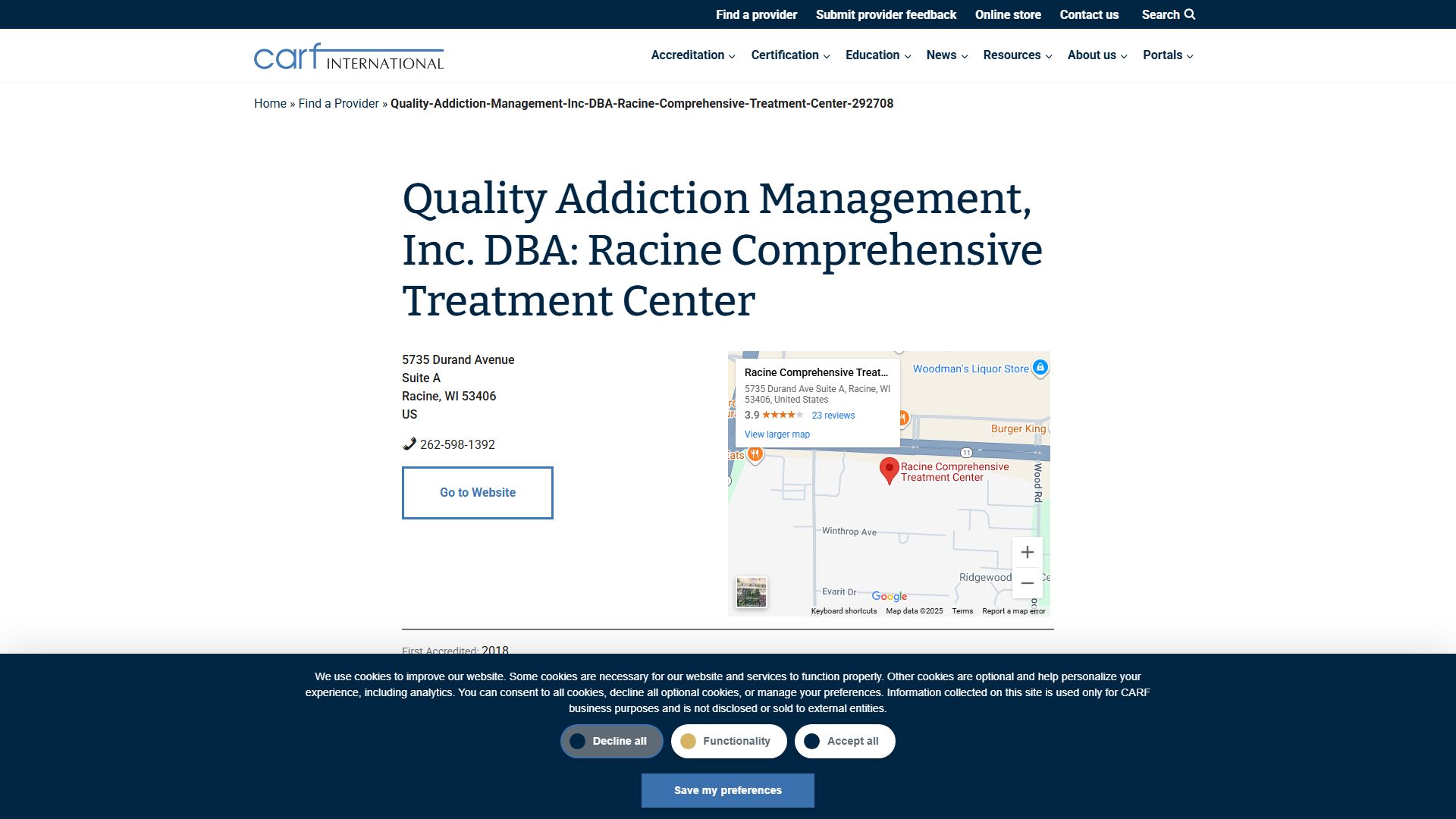Click Keyboard shortcuts on the map
Image resolution: width=1456 pixels, height=819 pixels.
coord(844,611)
